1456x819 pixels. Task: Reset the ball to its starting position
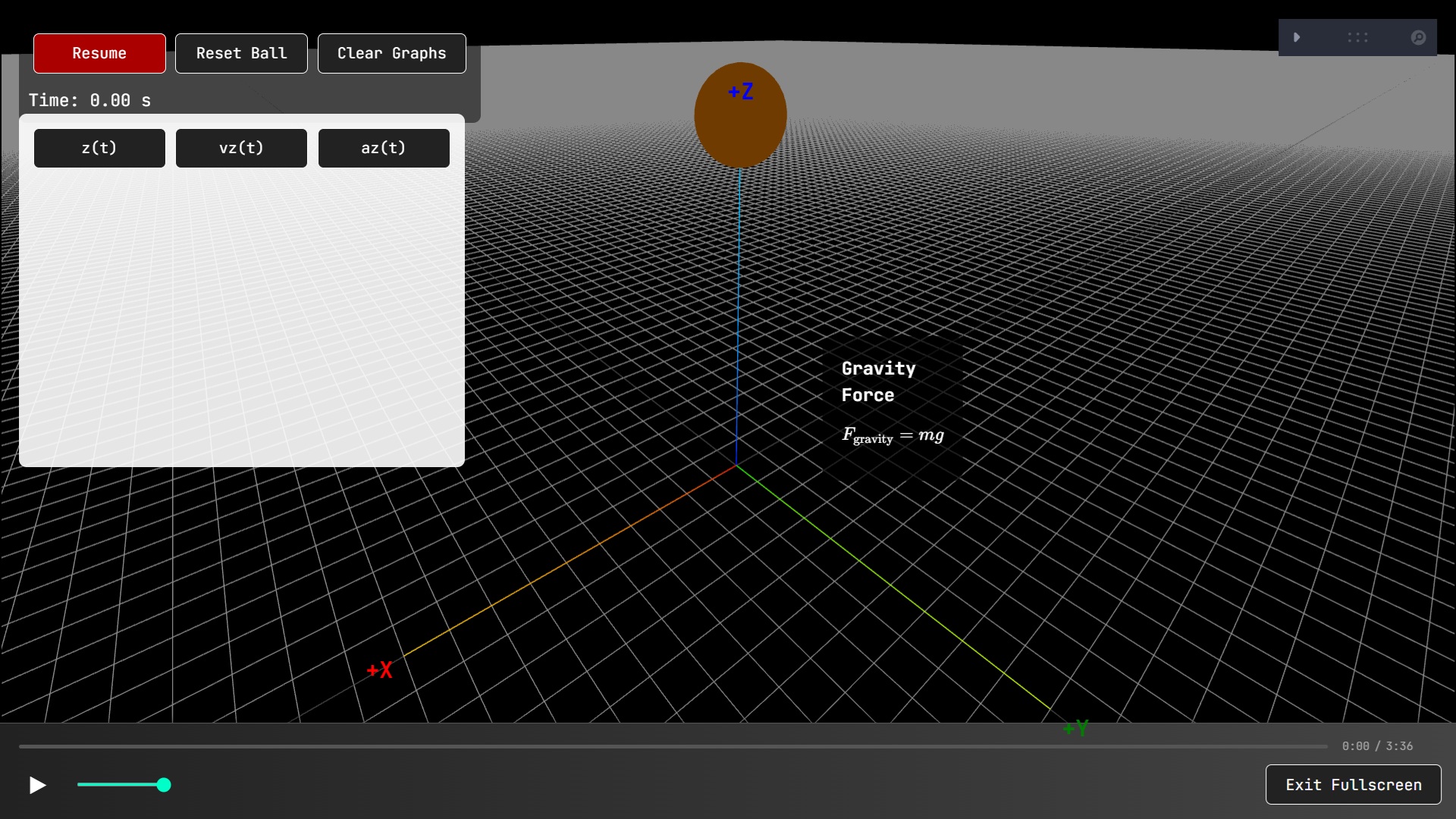coord(241,53)
